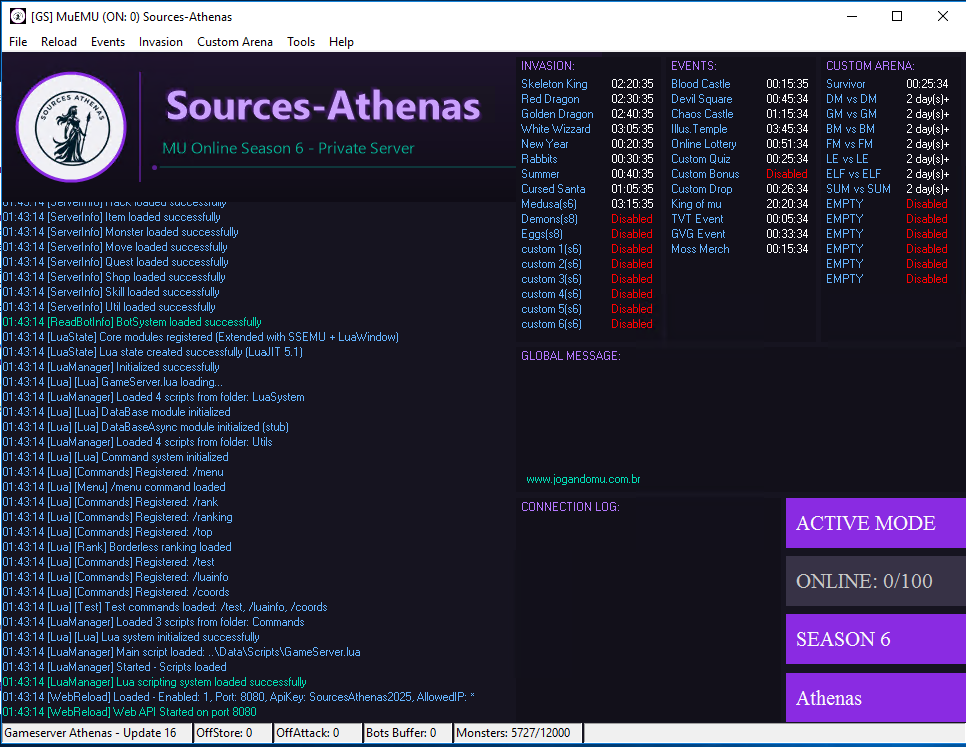
Task: Open the Tools menu
Action: pyautogui.click(x=301, y=42)
